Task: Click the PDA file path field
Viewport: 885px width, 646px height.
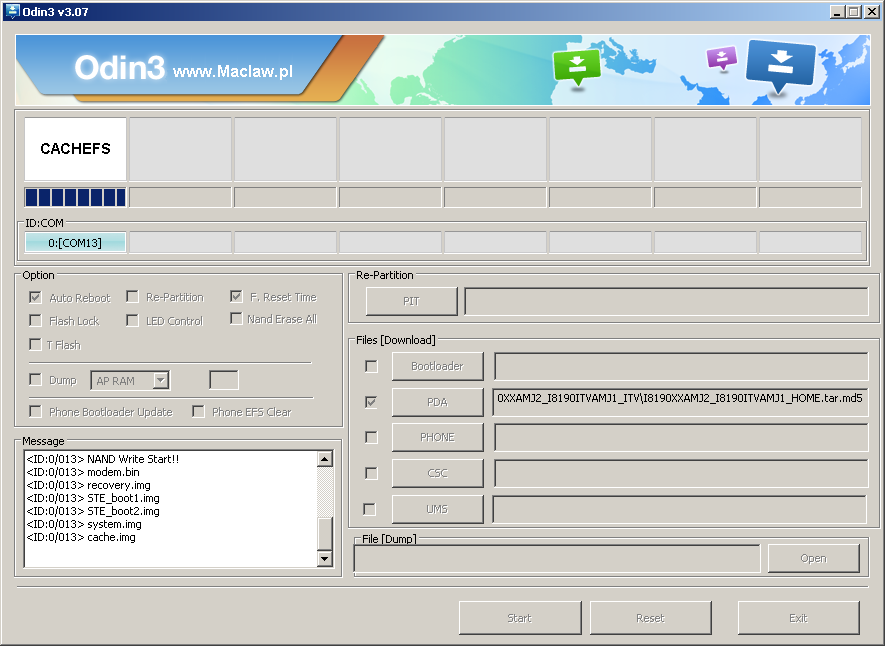Action: (680, 402)
